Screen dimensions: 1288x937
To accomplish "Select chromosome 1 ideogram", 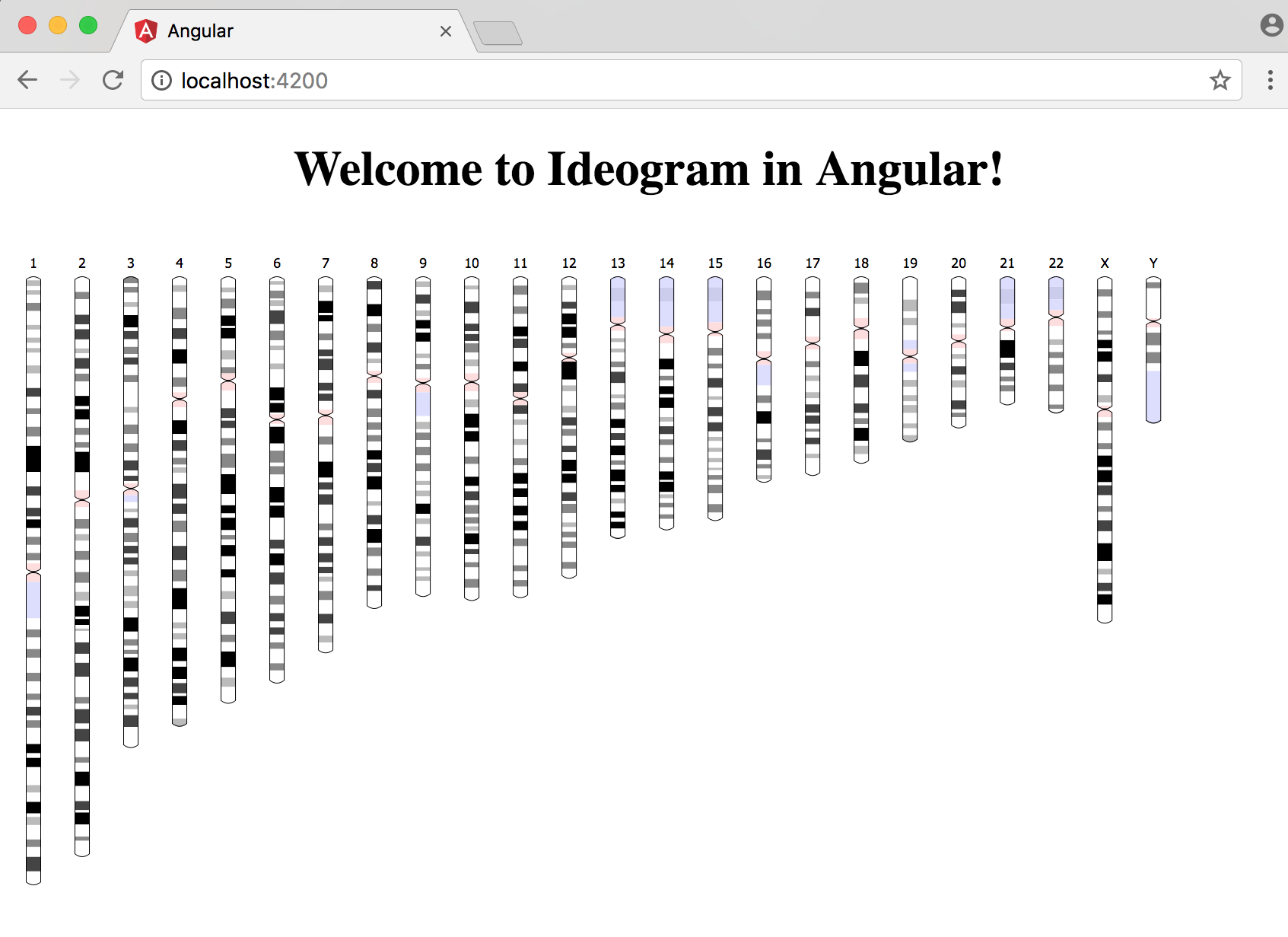I will (33, 580).
